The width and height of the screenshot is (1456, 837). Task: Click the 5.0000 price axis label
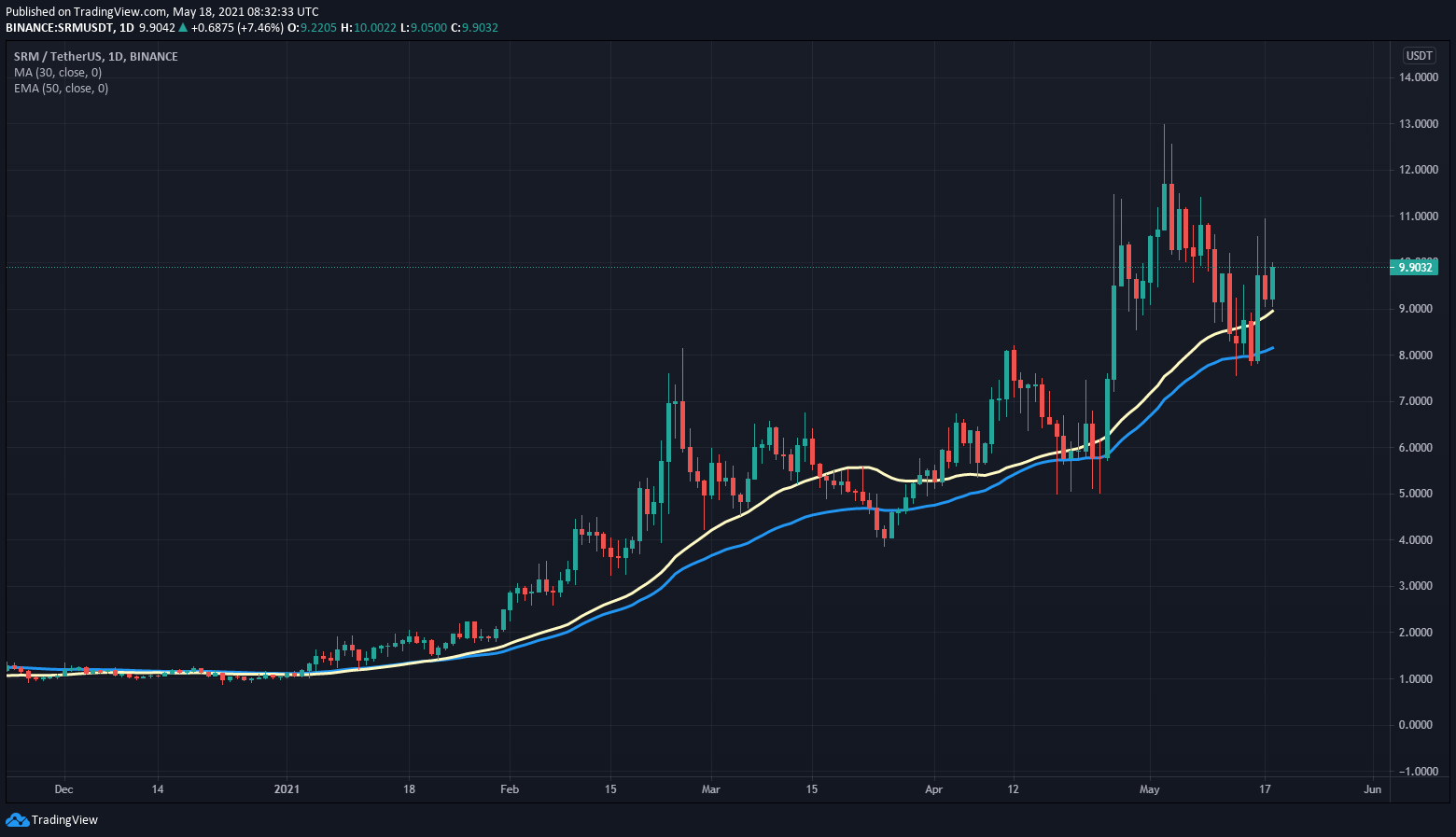1418,493
